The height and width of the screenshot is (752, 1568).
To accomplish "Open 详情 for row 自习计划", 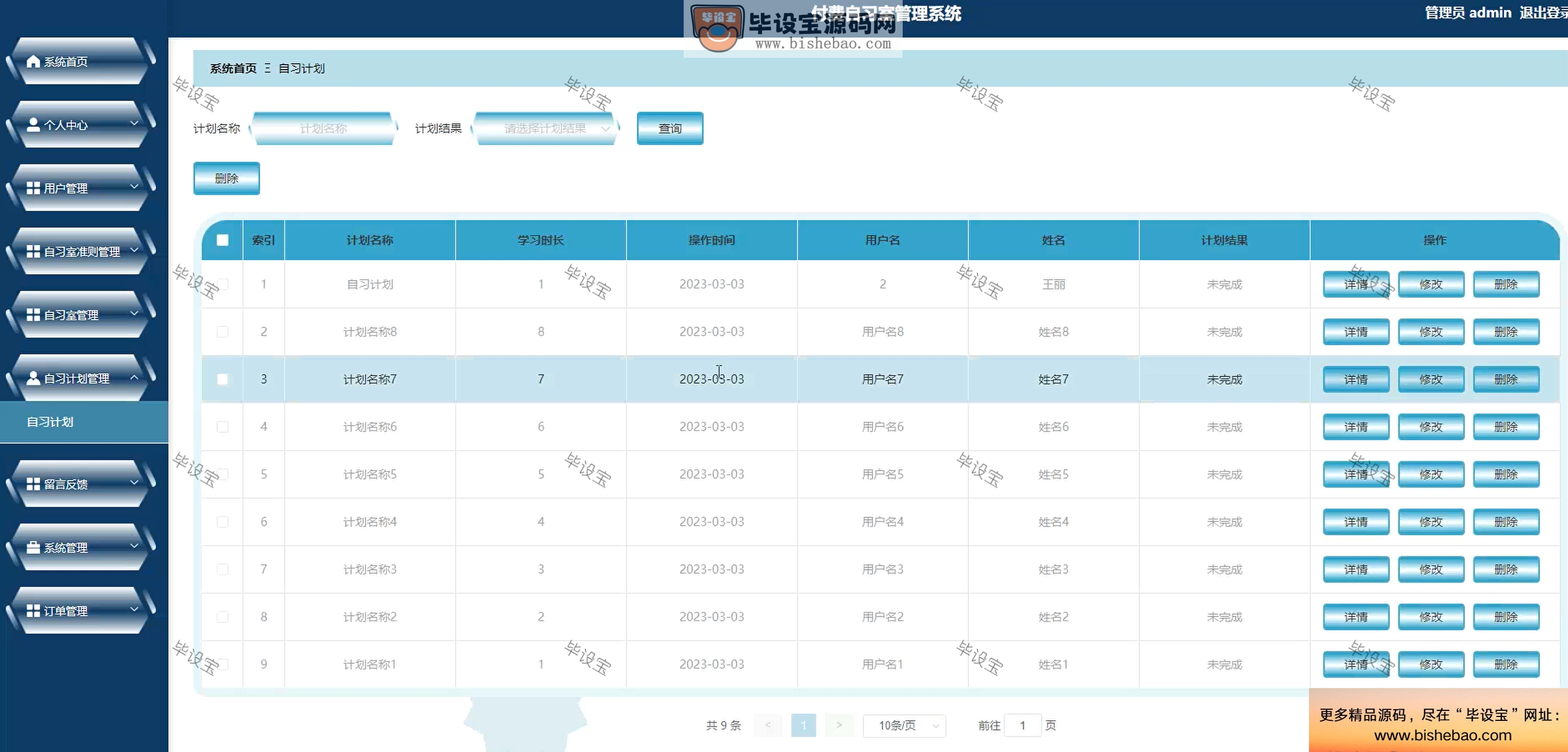I will coord(1356,285).
